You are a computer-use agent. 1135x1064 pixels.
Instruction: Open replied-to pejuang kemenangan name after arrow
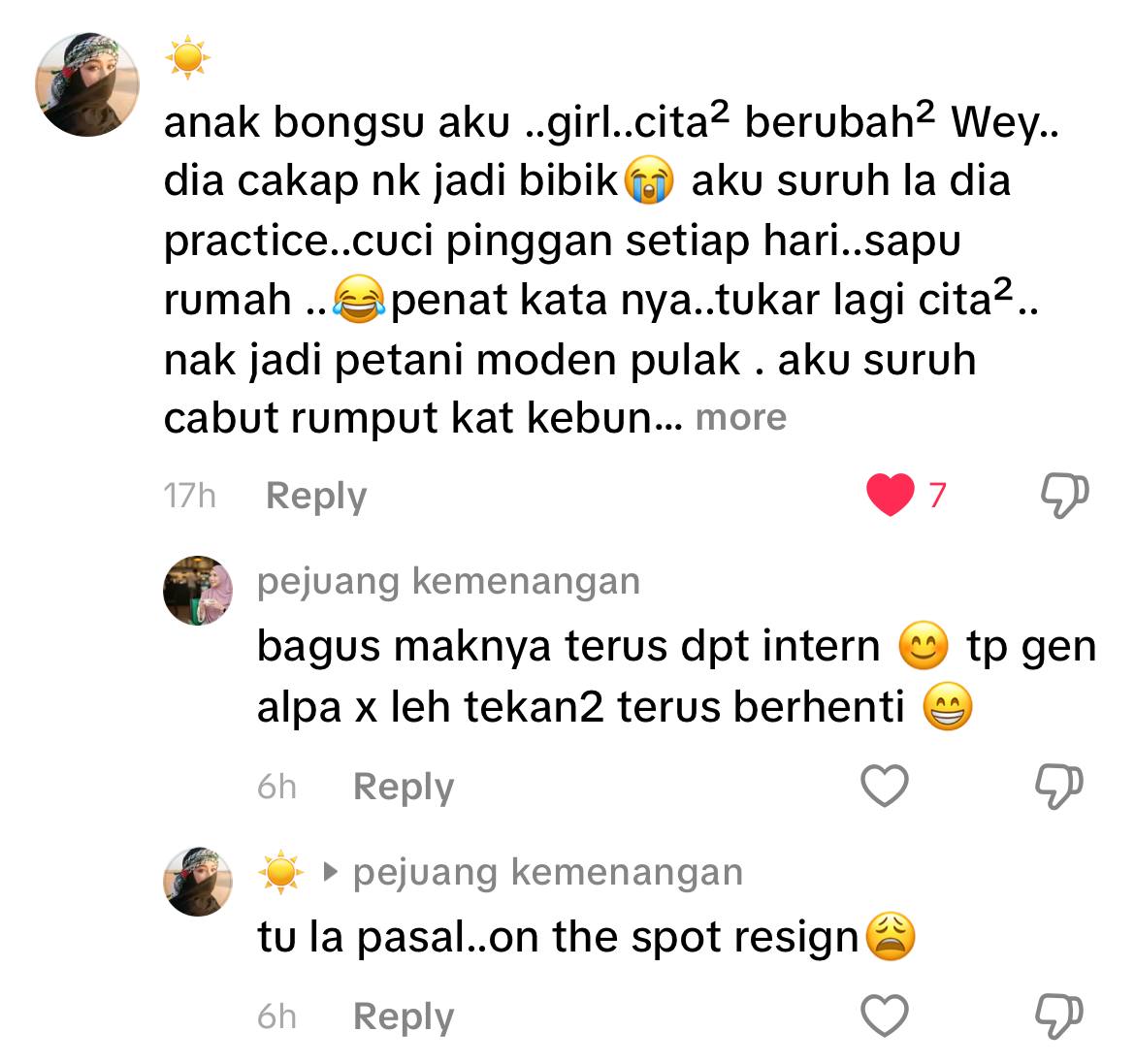point(548,873)
